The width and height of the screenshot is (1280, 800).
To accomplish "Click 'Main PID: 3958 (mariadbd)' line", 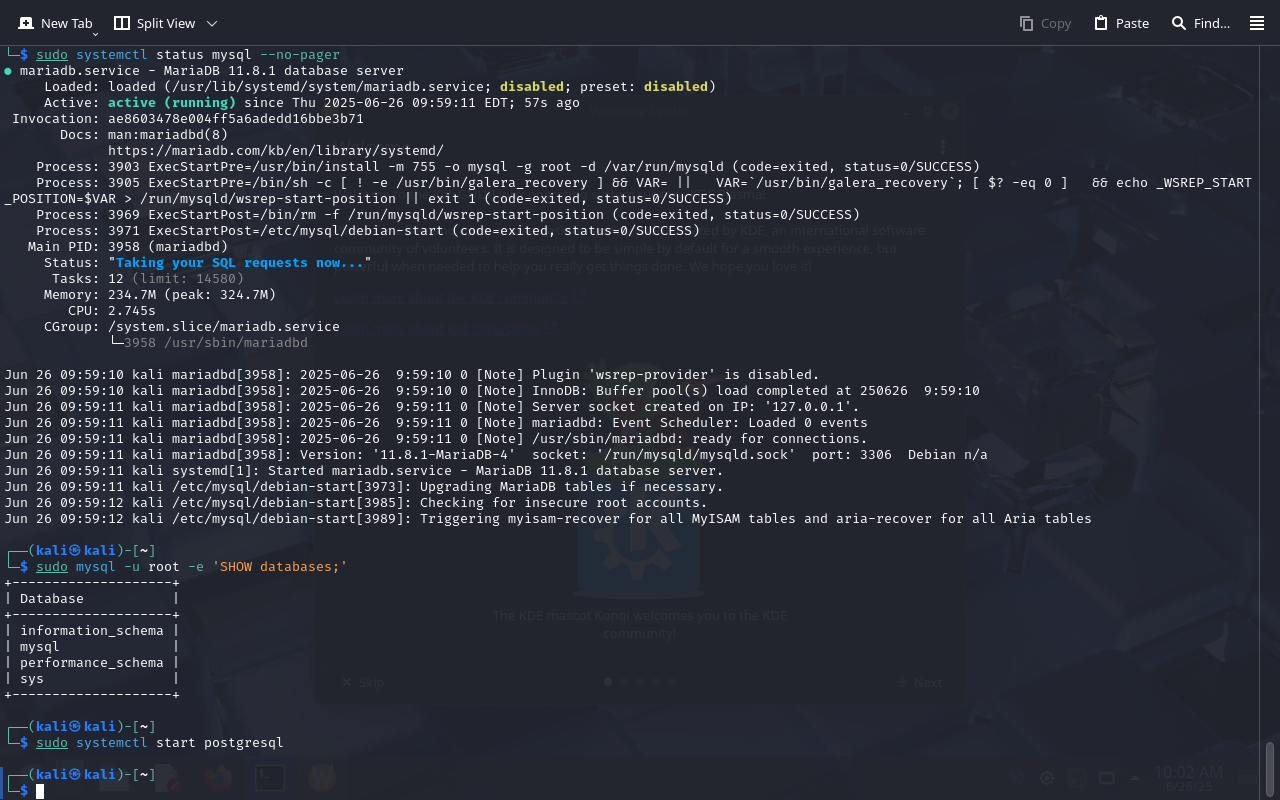I will pos(128,247).
